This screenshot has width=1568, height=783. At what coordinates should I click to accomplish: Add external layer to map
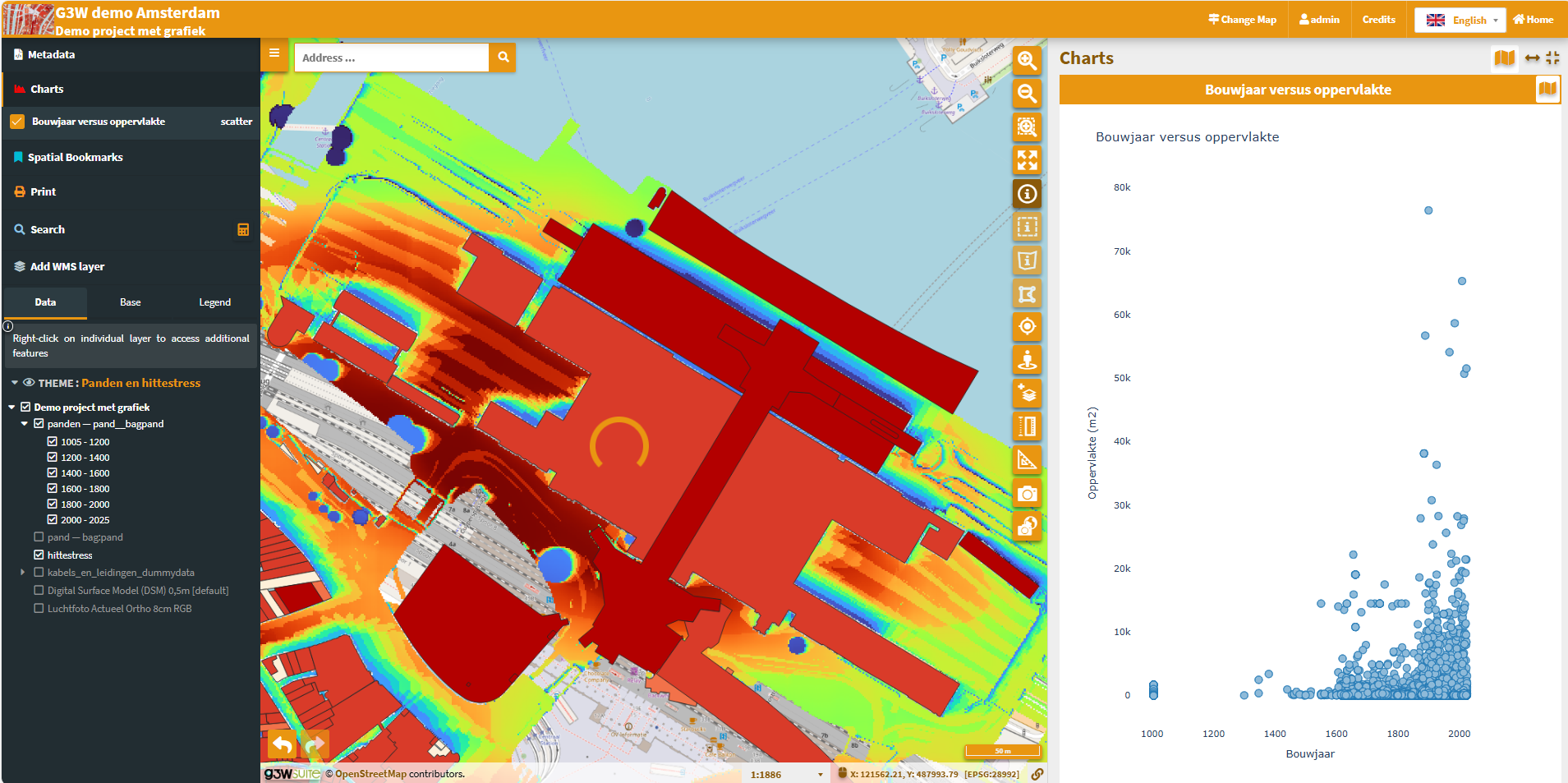pyautogui.click(x=1027, y=394)
